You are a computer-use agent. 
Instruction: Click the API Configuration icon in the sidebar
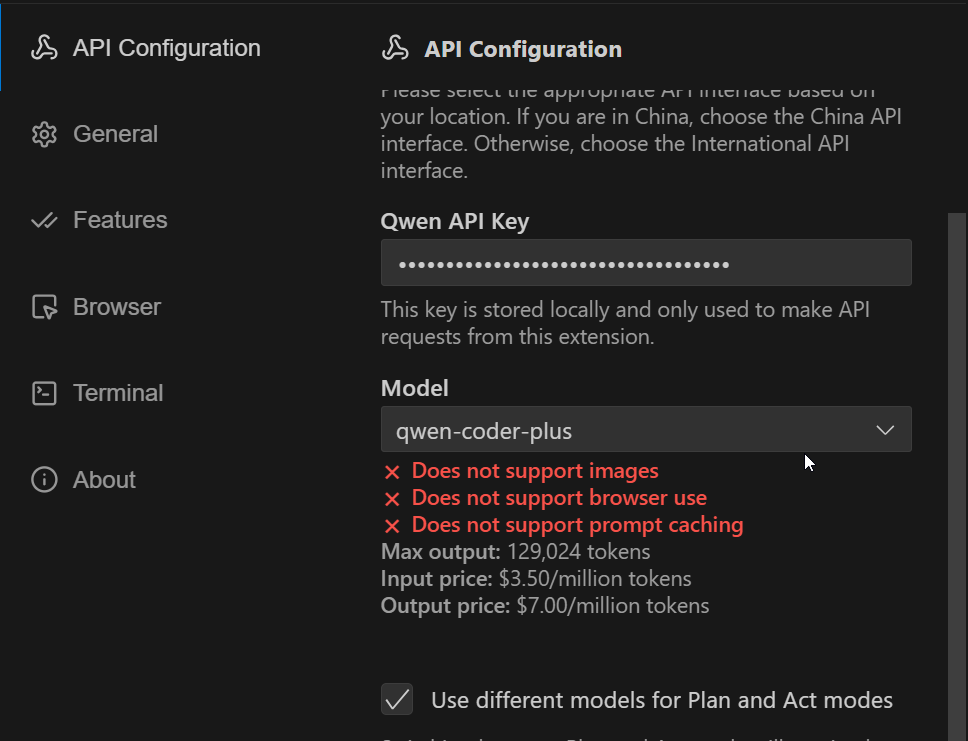44,48
